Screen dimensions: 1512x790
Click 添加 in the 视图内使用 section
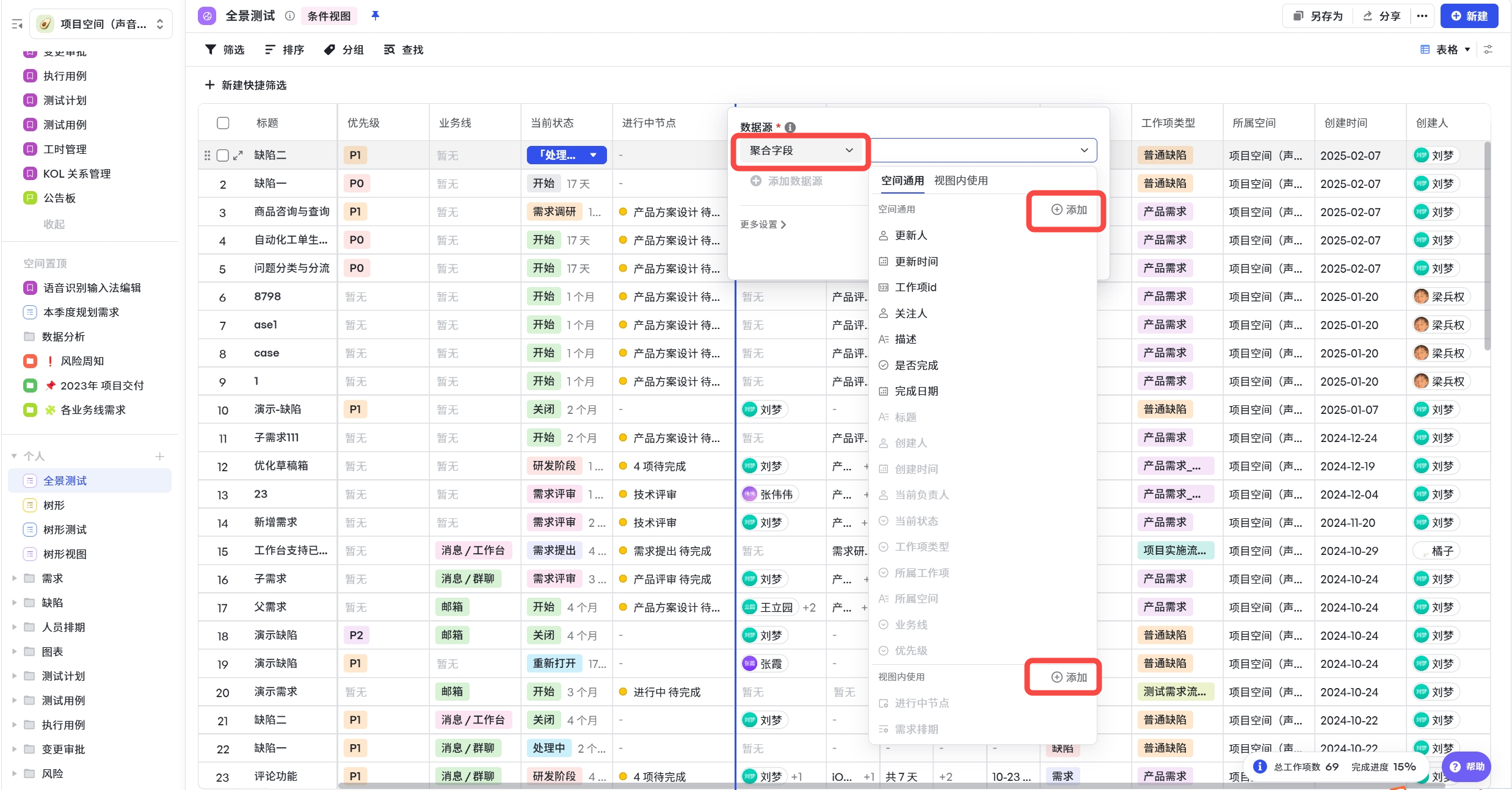pyautogui.click(x=1069, y=677)
